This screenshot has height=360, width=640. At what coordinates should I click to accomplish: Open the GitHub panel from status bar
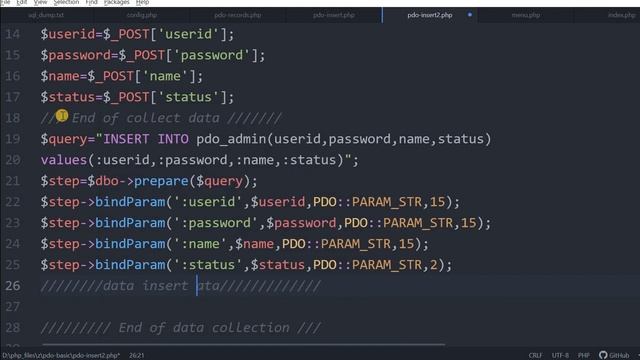pyautogui.click(x=614, y=355)
